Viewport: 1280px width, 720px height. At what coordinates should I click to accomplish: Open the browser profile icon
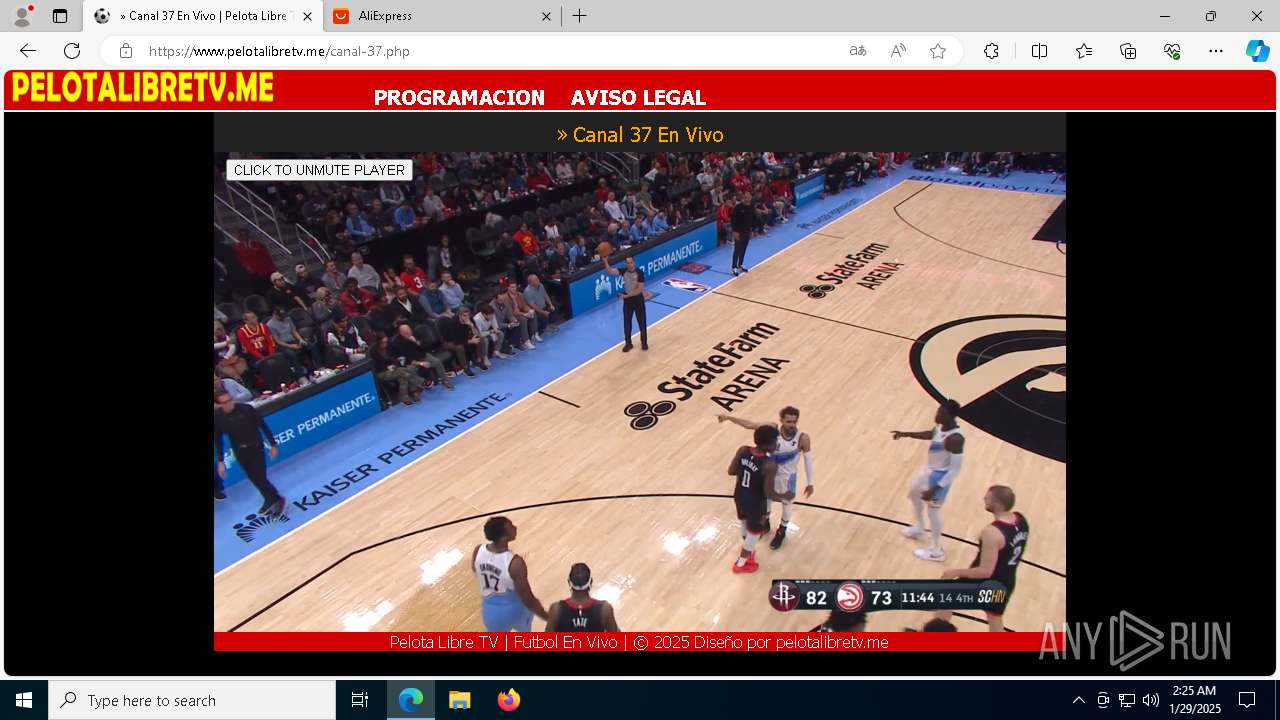tap(22, 16)
